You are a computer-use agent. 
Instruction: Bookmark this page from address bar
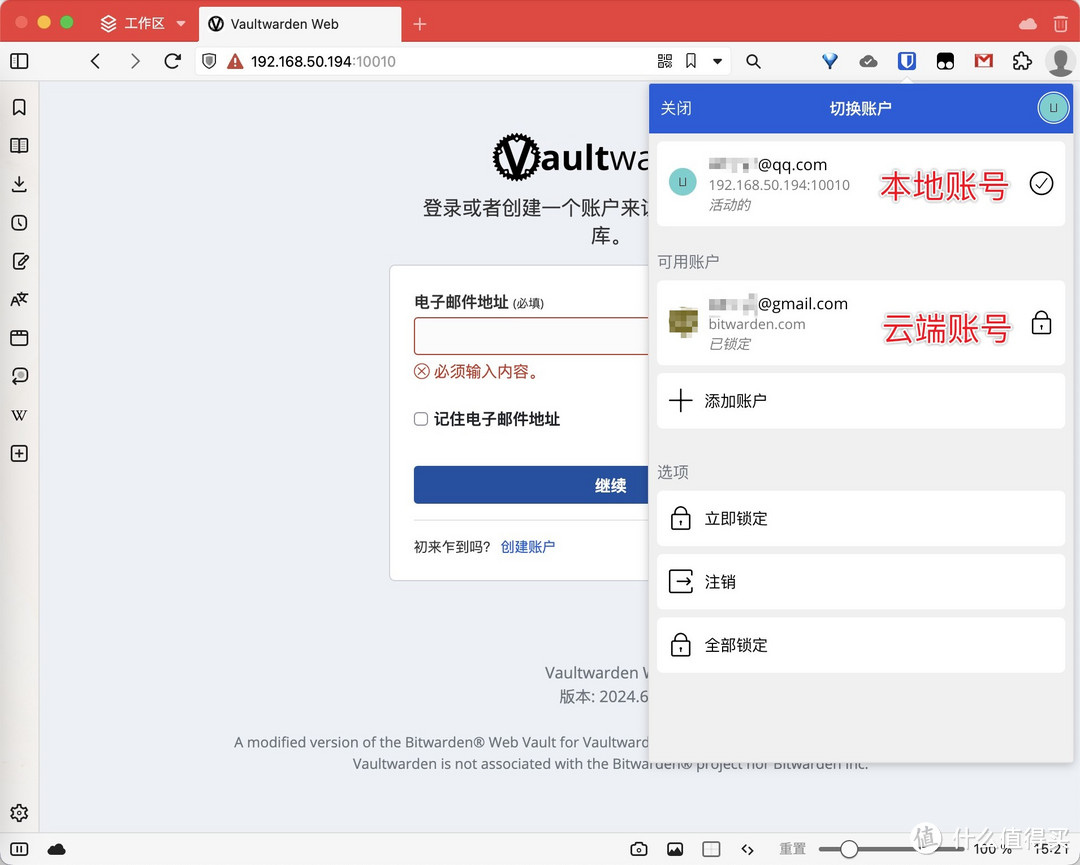(x=691, y=61)
